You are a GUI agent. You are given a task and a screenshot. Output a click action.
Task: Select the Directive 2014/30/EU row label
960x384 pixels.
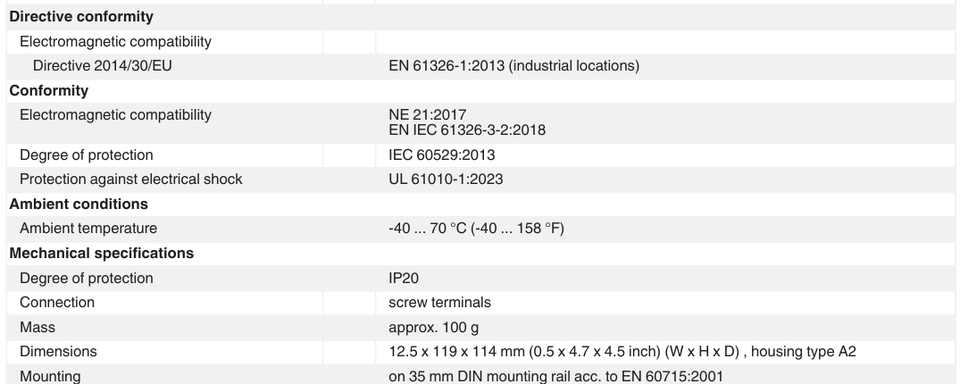tap(102, 66)
